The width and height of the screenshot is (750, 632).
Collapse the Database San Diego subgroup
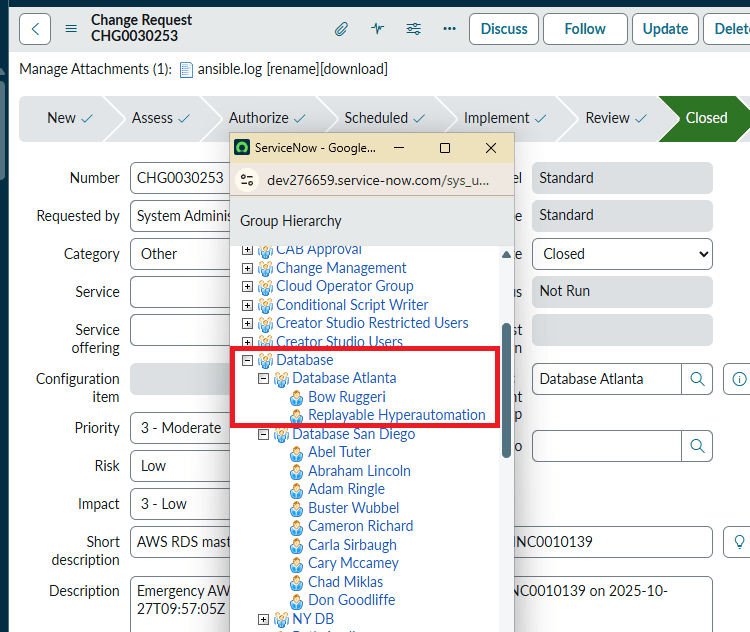click(263, 434)
